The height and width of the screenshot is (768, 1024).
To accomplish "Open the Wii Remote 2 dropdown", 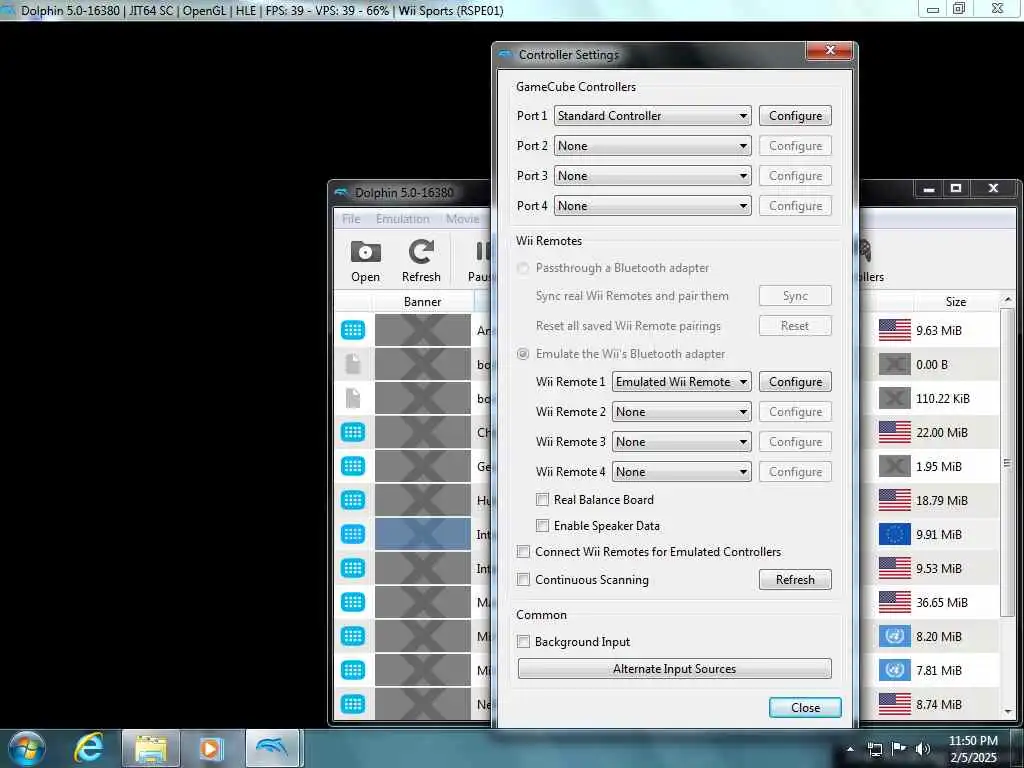I will [681, 411].
